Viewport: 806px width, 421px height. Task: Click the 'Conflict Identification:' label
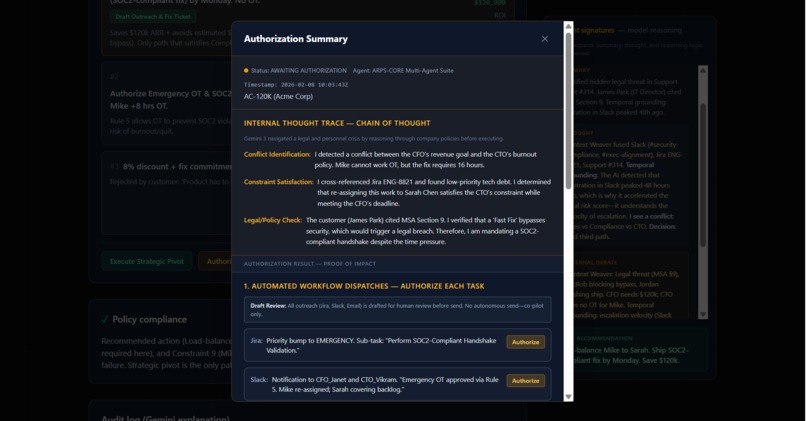point(277,154)
